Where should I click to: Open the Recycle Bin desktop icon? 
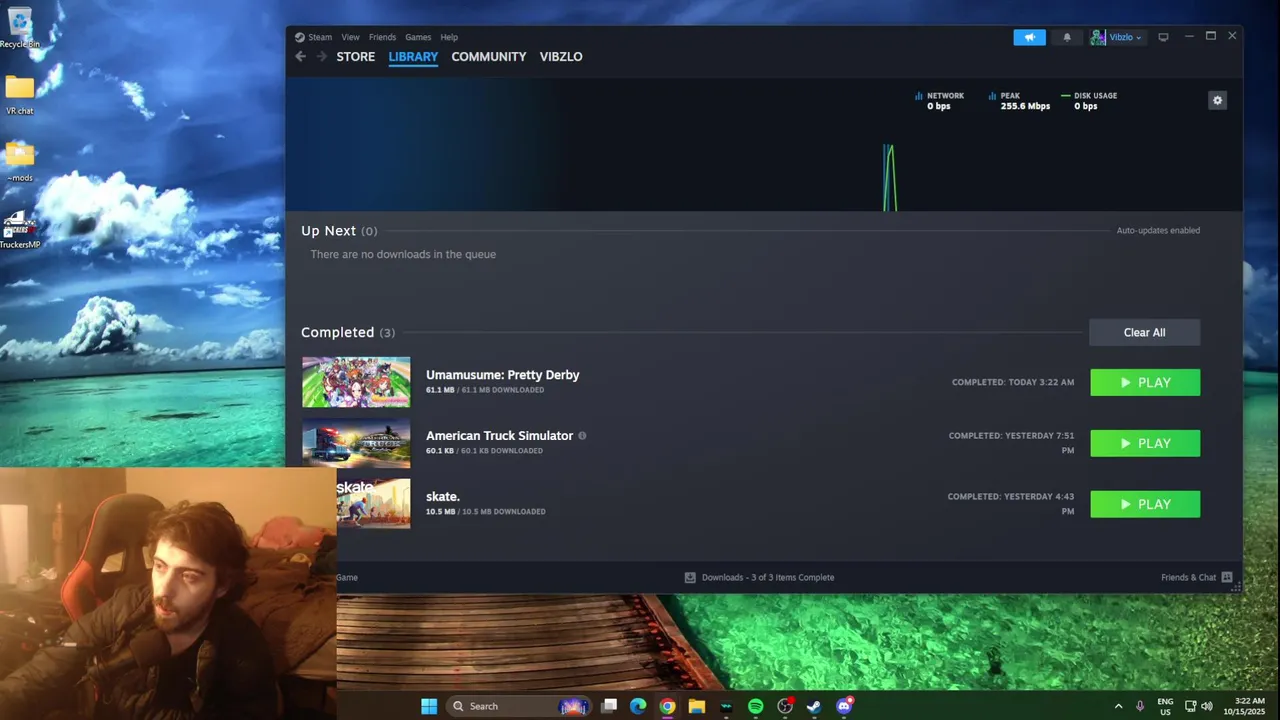click(x=19, y=29)
